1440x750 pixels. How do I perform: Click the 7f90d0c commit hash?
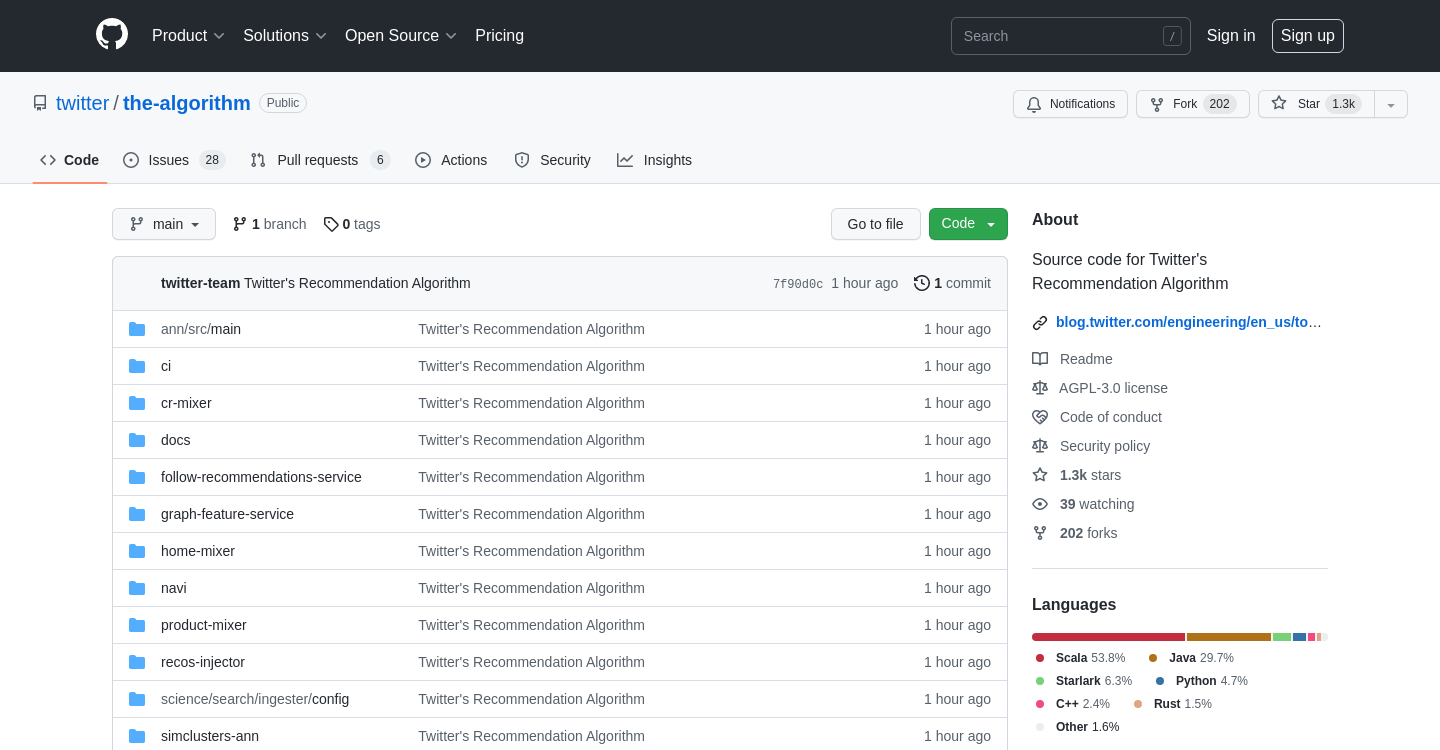point(798,284)
